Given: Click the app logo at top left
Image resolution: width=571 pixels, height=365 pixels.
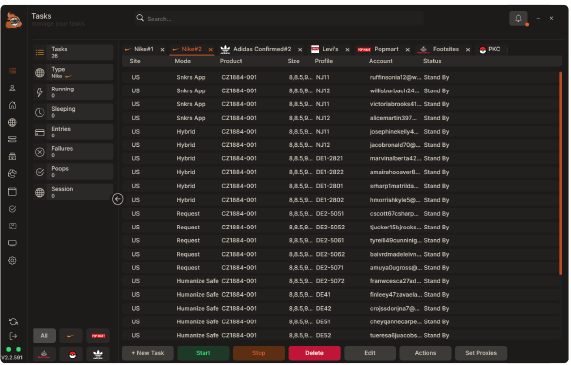Looking at the screenshot, I should pos(14,20).
